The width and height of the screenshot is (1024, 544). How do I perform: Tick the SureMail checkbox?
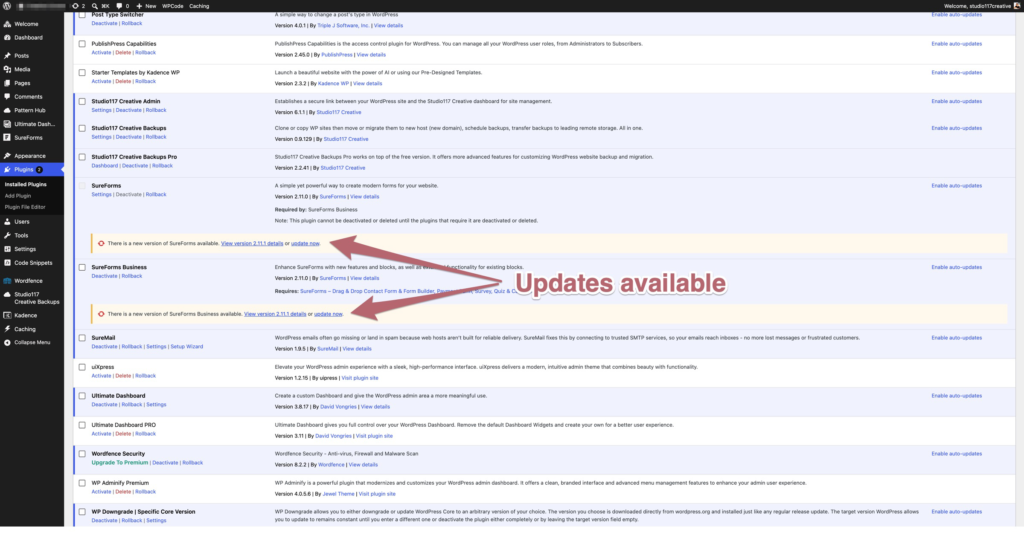[82, 338]
